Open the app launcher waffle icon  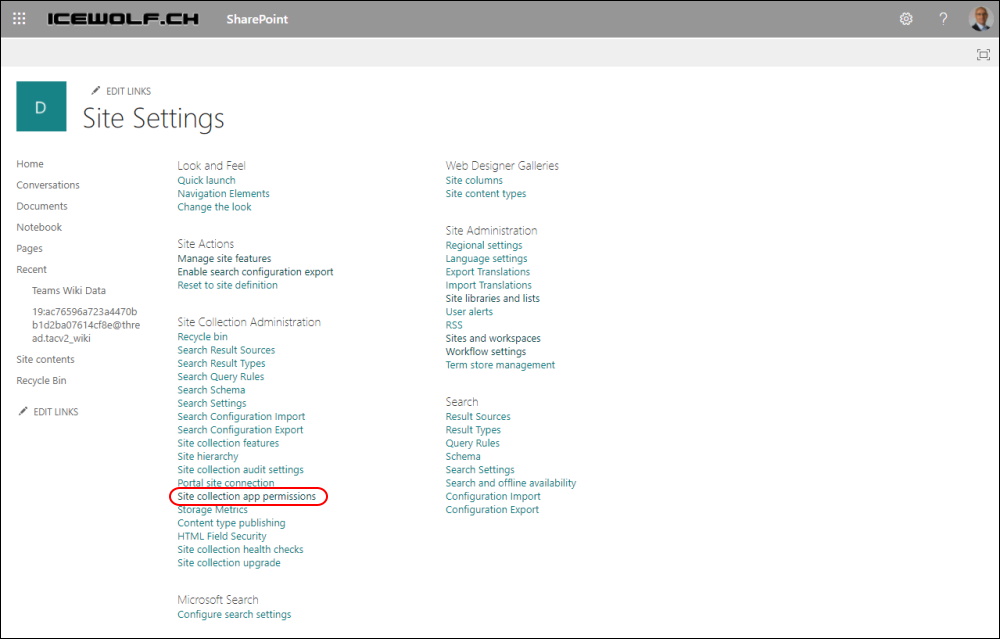19,18
